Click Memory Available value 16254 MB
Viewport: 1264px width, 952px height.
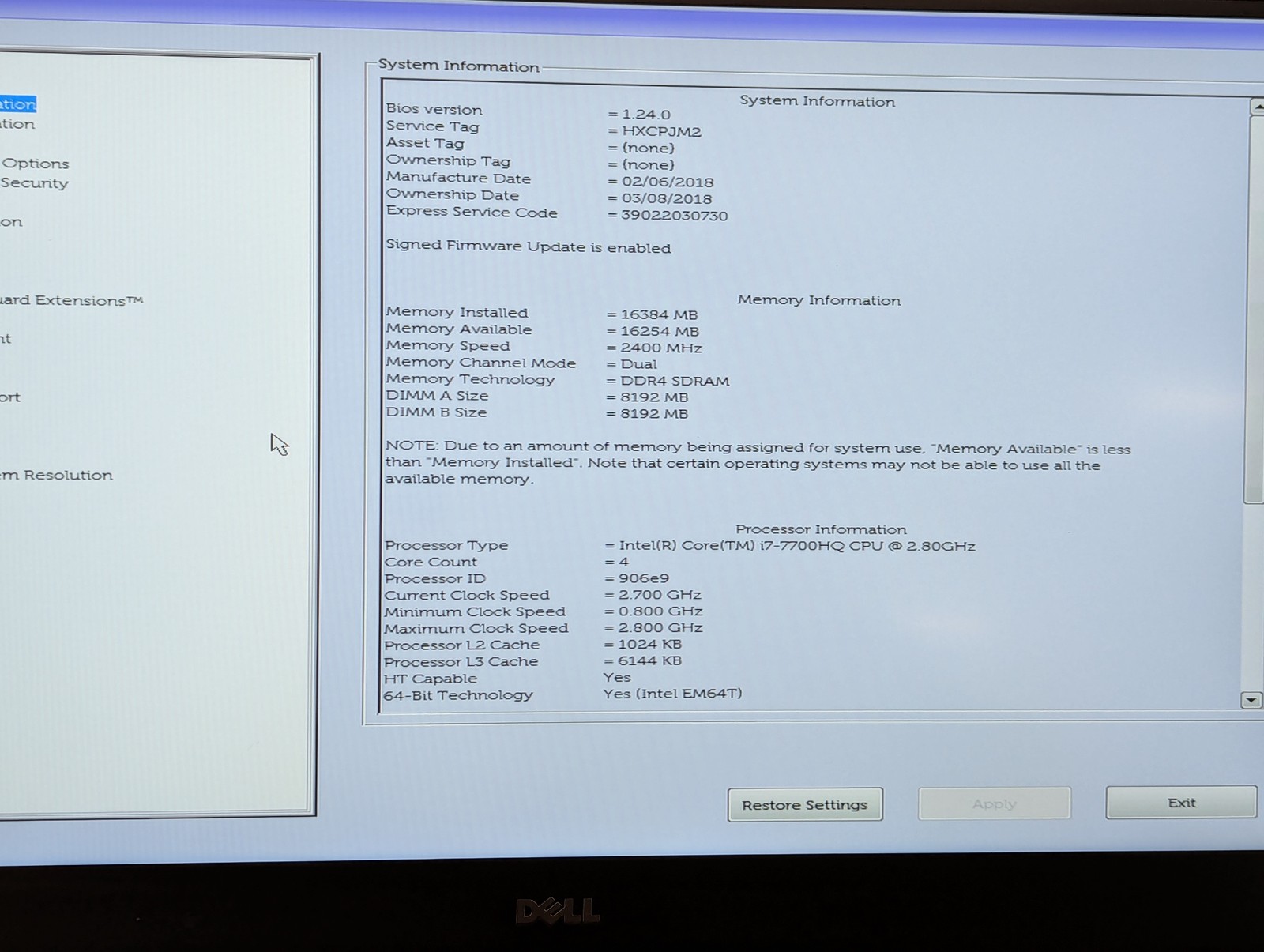pyautogui.click(x=659, y=331)
